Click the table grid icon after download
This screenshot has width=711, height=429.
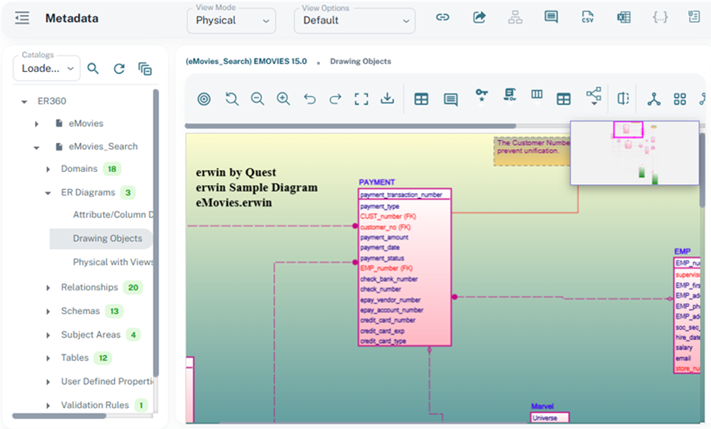tap(421, 99)
